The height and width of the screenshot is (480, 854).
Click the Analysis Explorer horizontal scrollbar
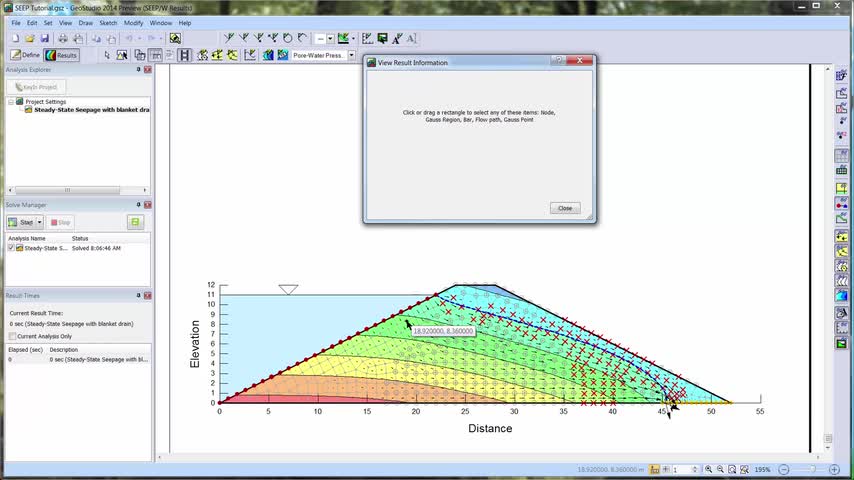(67, 190)
